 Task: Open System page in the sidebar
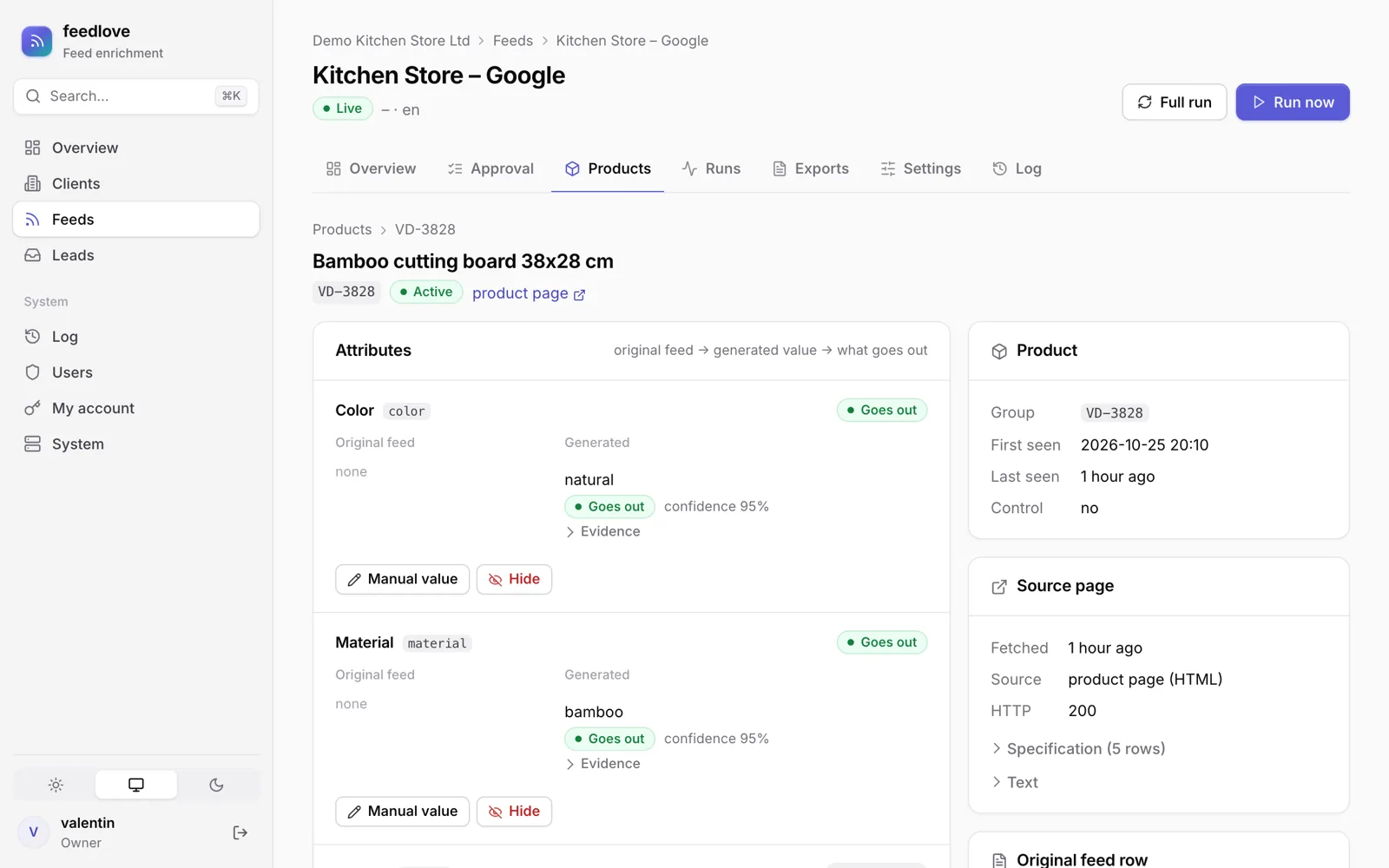point(136,444)
